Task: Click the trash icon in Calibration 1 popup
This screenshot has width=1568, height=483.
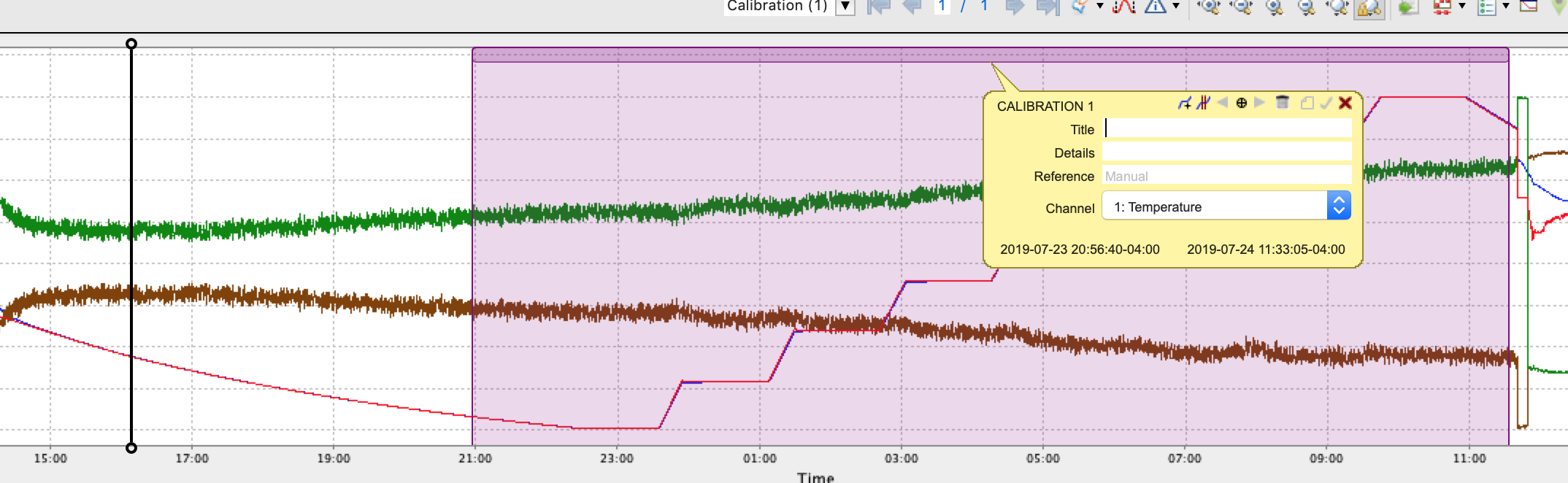Action: coord(1282,103)
